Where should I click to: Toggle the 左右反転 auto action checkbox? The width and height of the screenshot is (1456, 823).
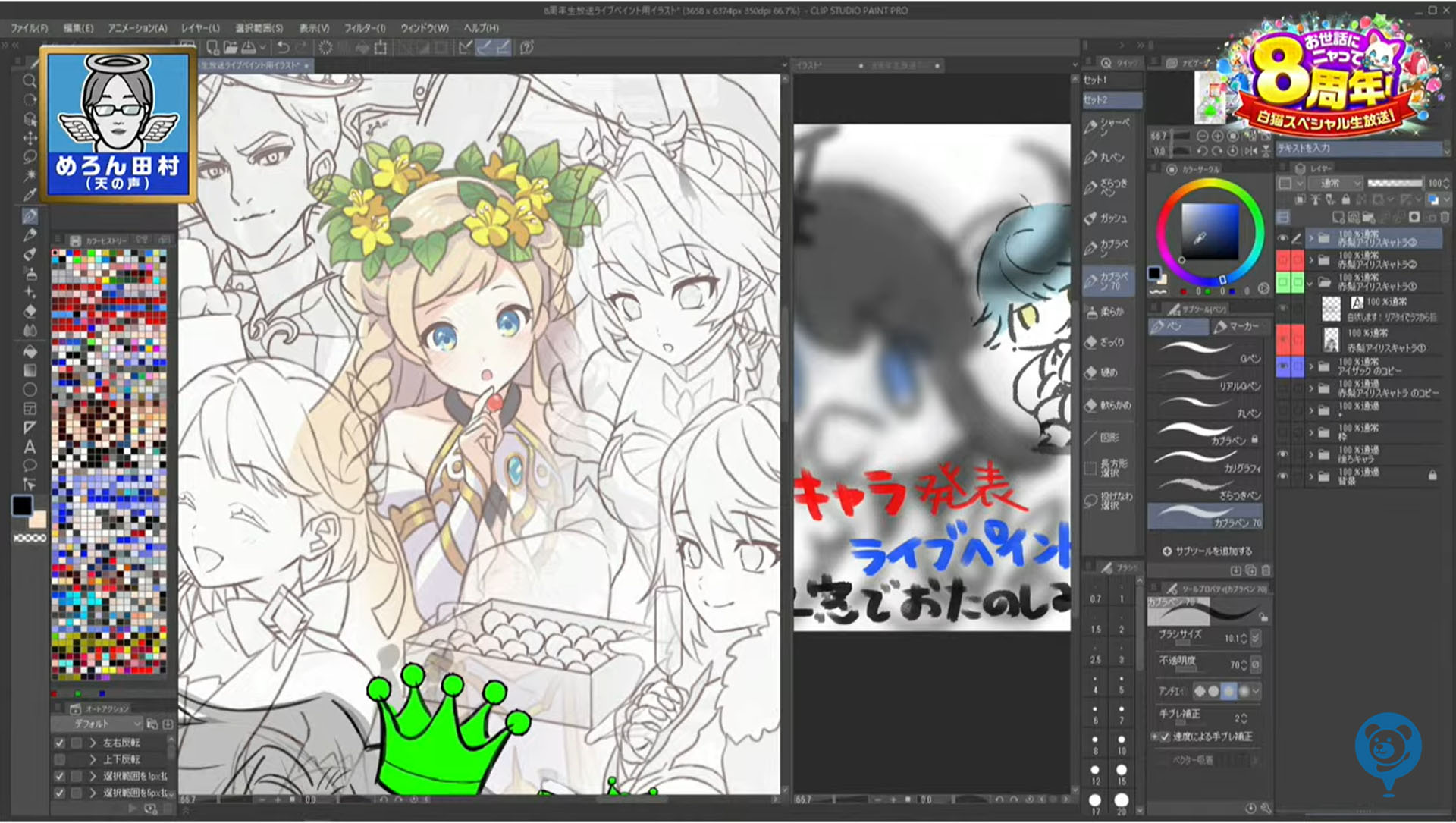[60, 743]
